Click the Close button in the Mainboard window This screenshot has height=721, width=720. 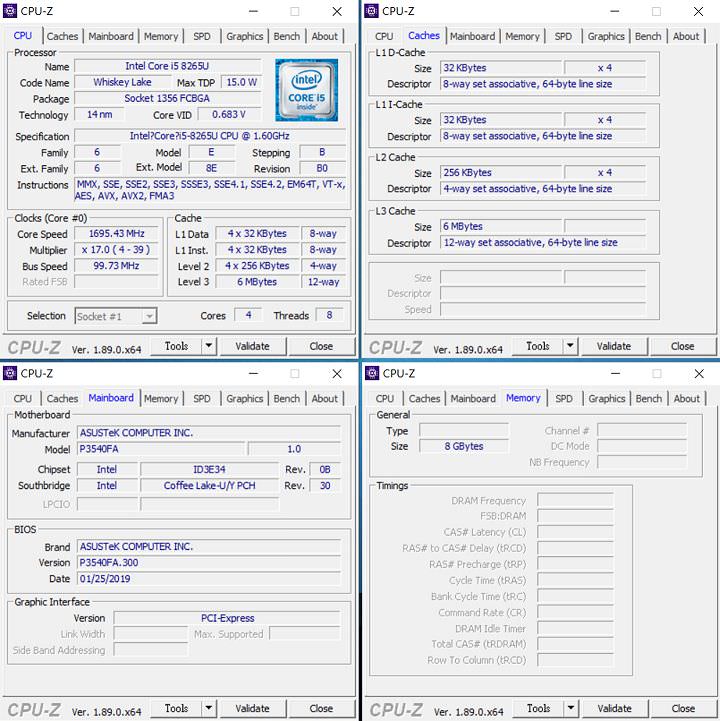click(x=321, y=708)
